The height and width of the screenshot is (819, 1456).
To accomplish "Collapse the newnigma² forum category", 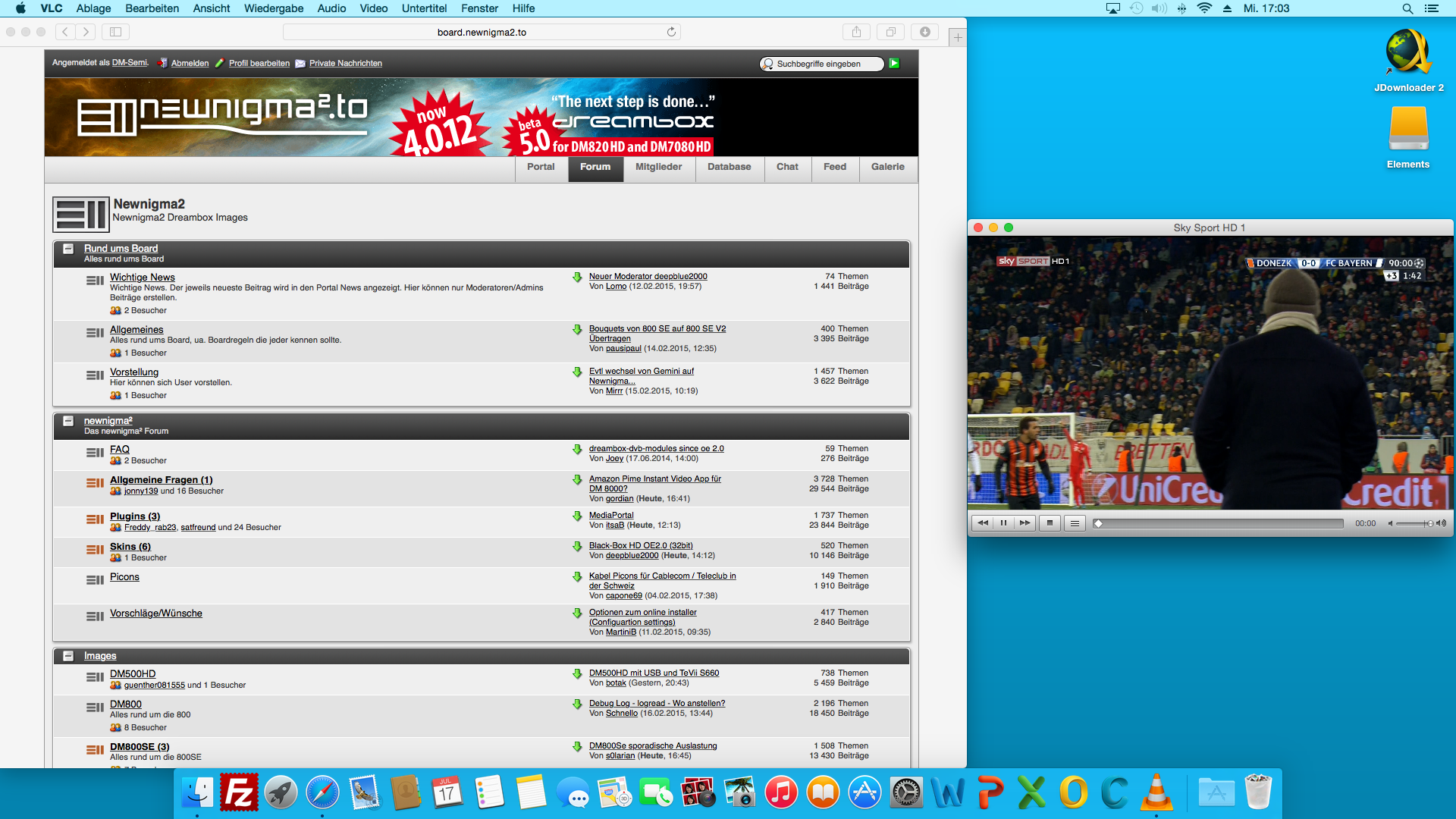I will [68, 421].
